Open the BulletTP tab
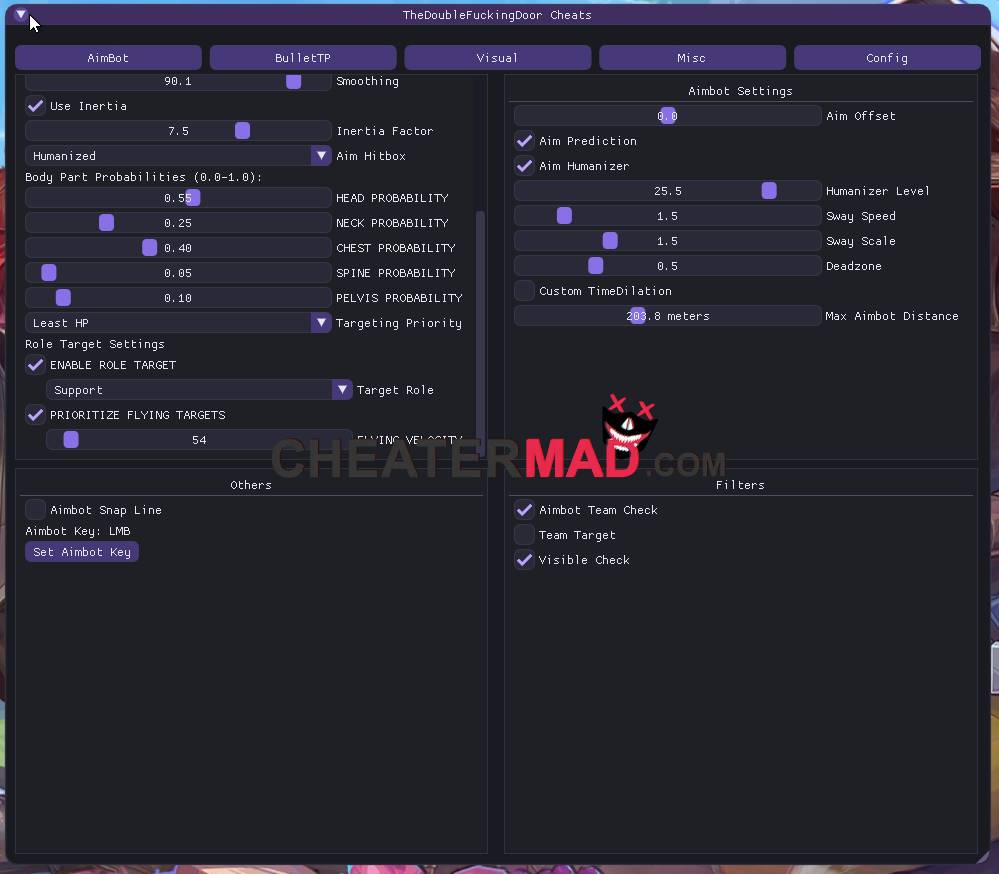999x874 pixels. click(x=303, y=58)
